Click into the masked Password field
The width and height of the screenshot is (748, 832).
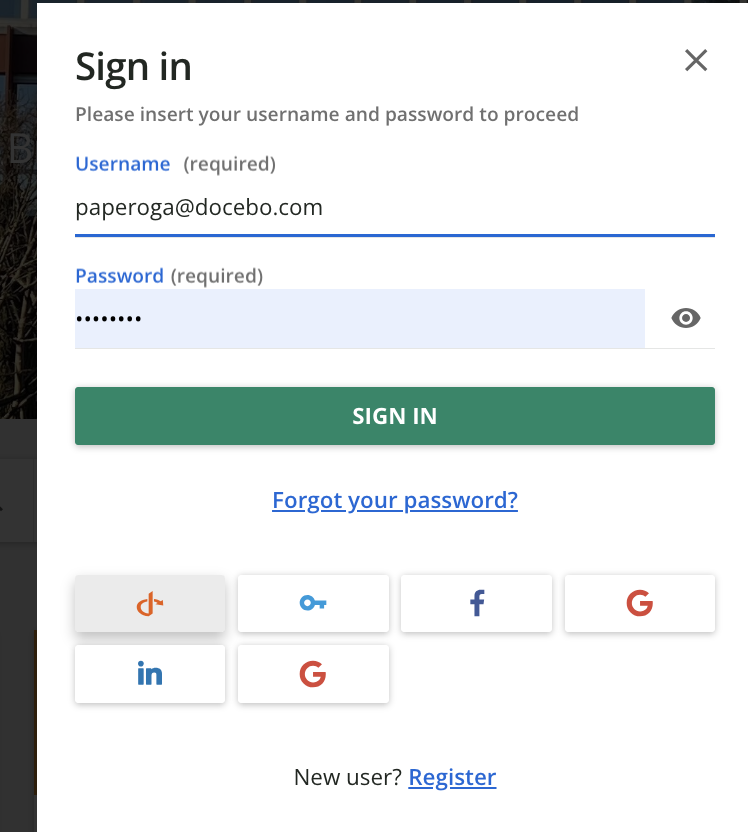tap(360, 319)
